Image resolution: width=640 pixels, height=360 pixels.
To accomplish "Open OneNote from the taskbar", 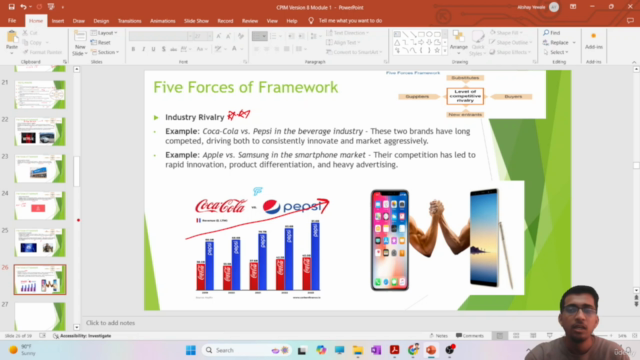I will point(376,350).
